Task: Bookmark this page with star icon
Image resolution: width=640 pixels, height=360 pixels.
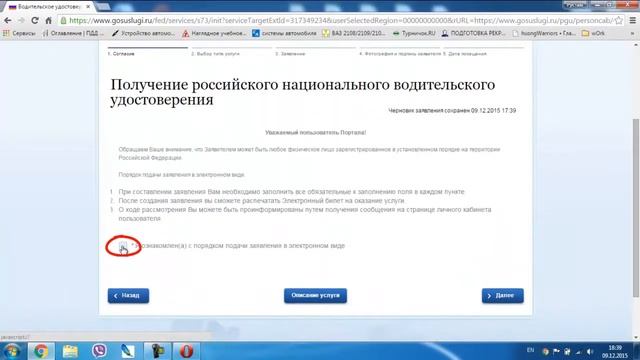Action: pyautogui.click(x=619, y=20)
